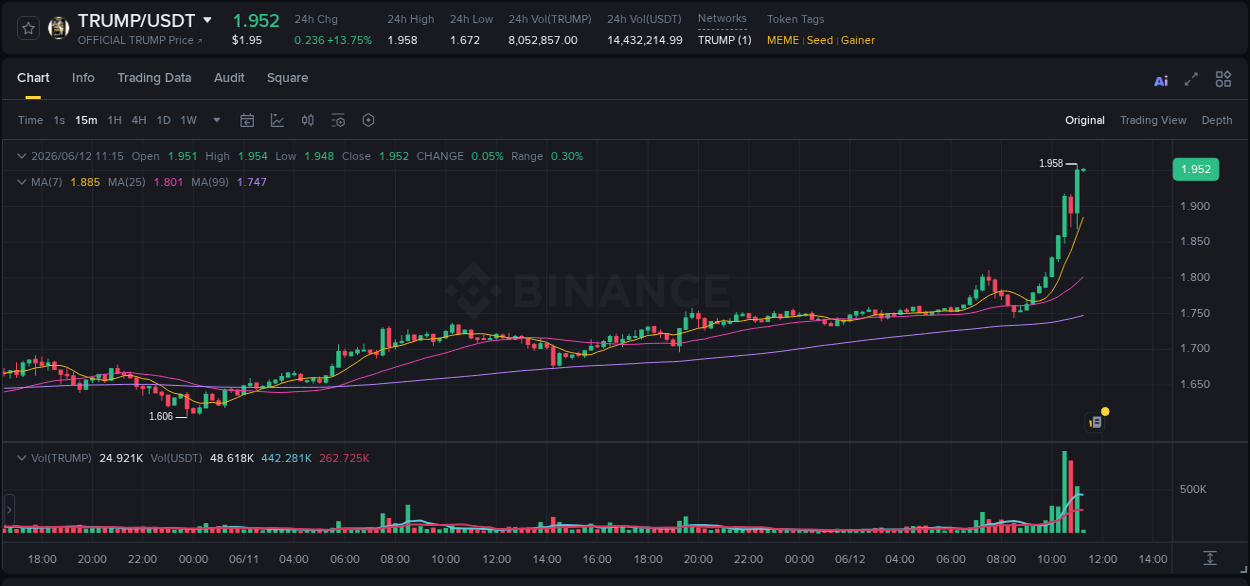Select the Time line chart option
Screen dimensions: 1250x586
30,120
